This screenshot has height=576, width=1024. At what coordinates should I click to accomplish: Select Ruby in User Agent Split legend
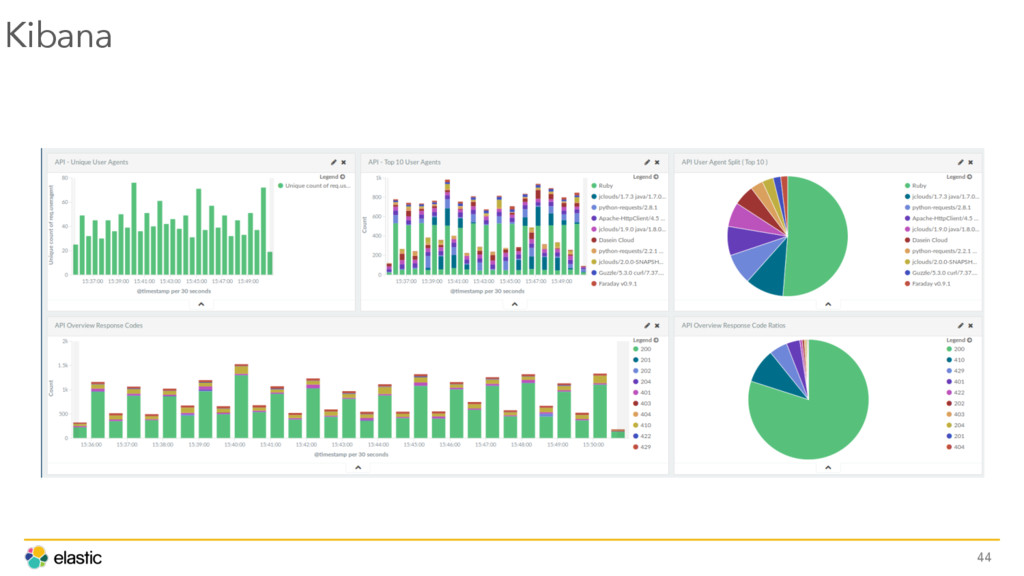click(916, 186)
